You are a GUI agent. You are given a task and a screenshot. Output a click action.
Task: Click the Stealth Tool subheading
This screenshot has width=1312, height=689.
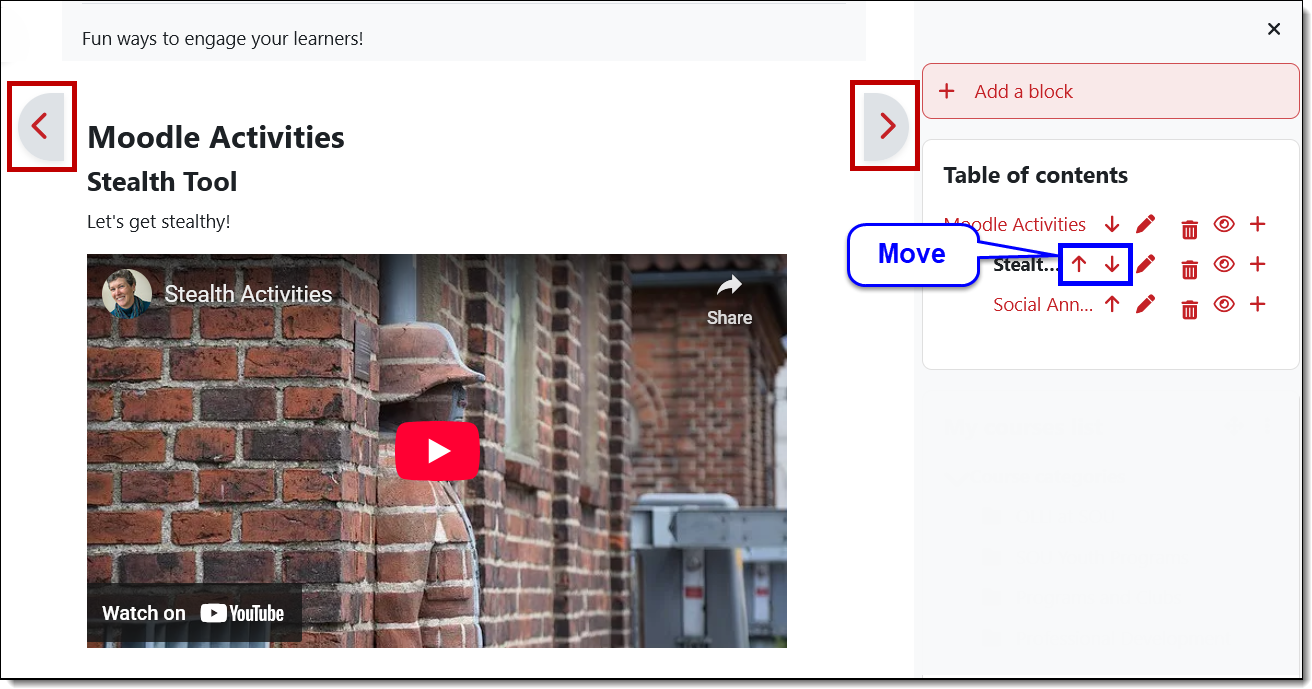[x=162, y=182]
